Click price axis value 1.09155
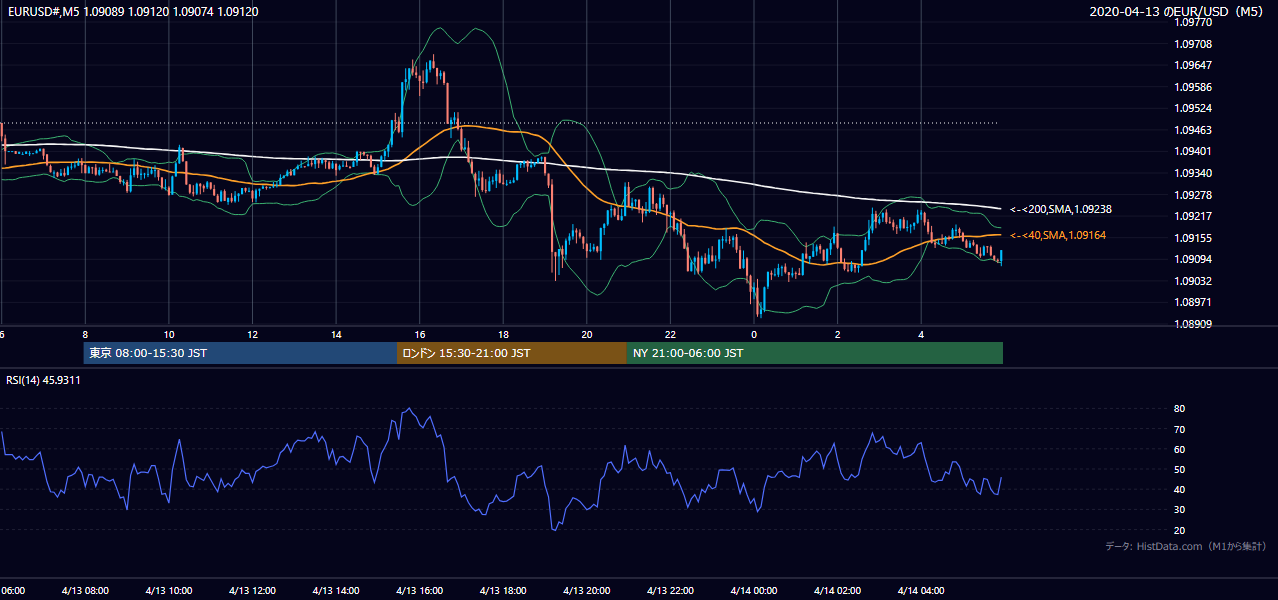This screenshot has height=600, width=1278. tap(1194, 238)
